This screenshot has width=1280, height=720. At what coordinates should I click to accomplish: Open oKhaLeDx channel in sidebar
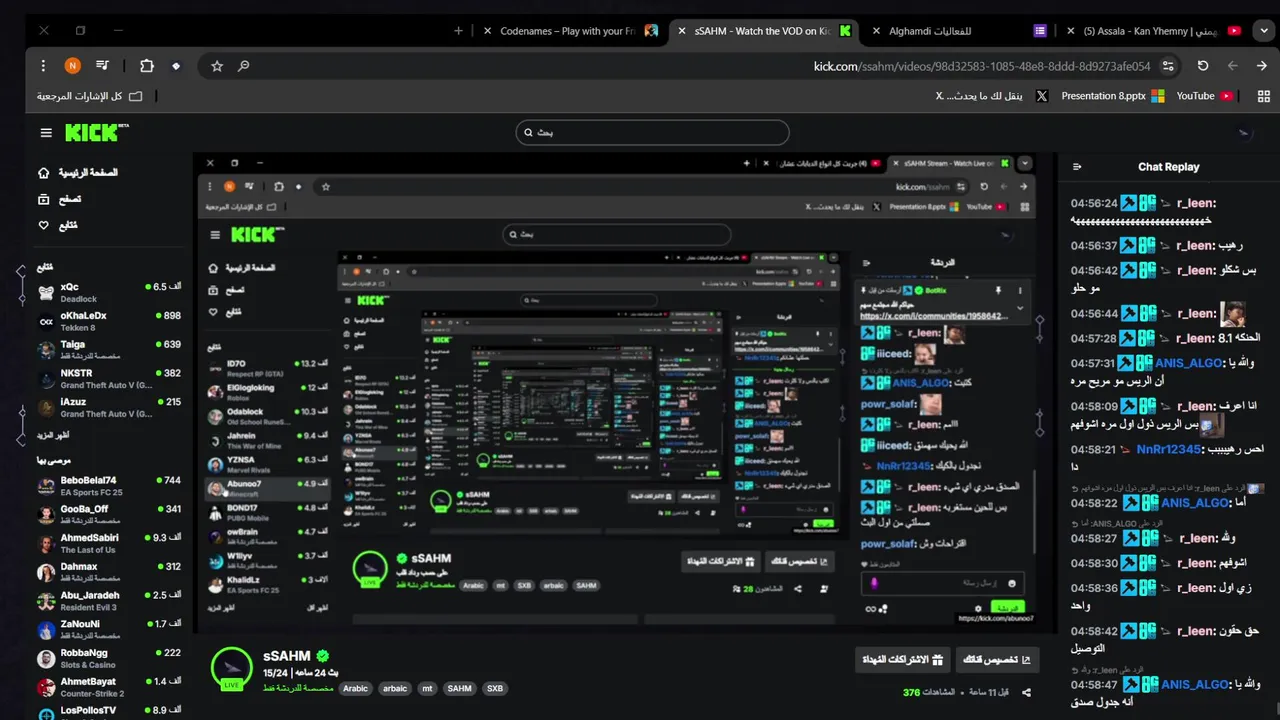[110, 321]
